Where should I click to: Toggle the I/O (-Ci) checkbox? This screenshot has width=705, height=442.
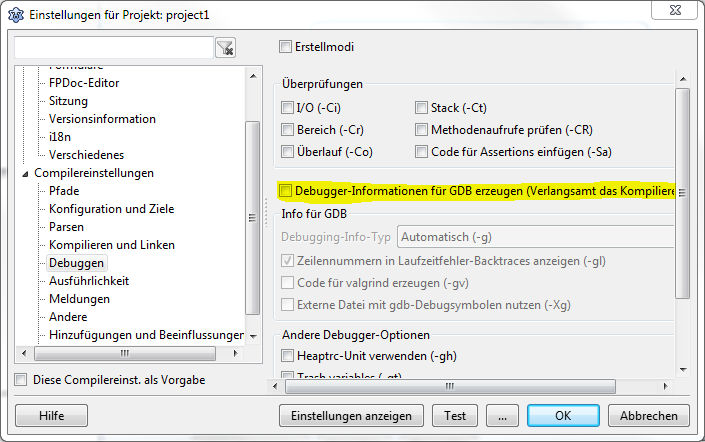click(288, 107)
